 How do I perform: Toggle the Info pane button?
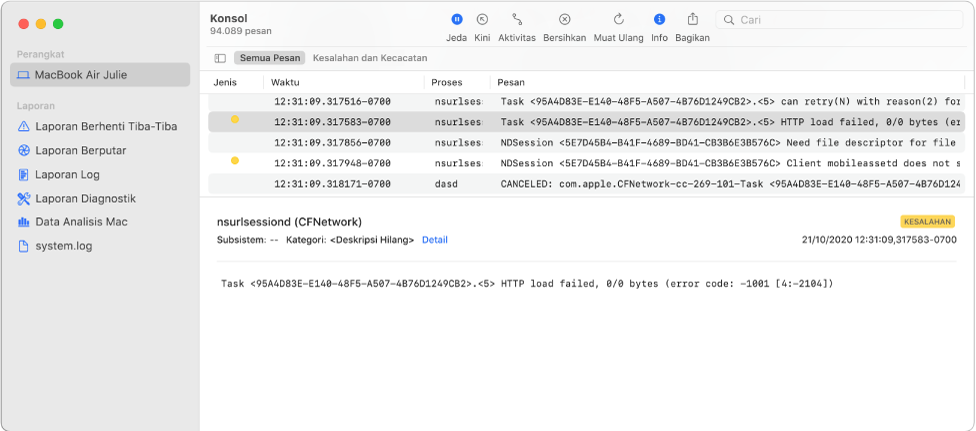coord(659,19)
